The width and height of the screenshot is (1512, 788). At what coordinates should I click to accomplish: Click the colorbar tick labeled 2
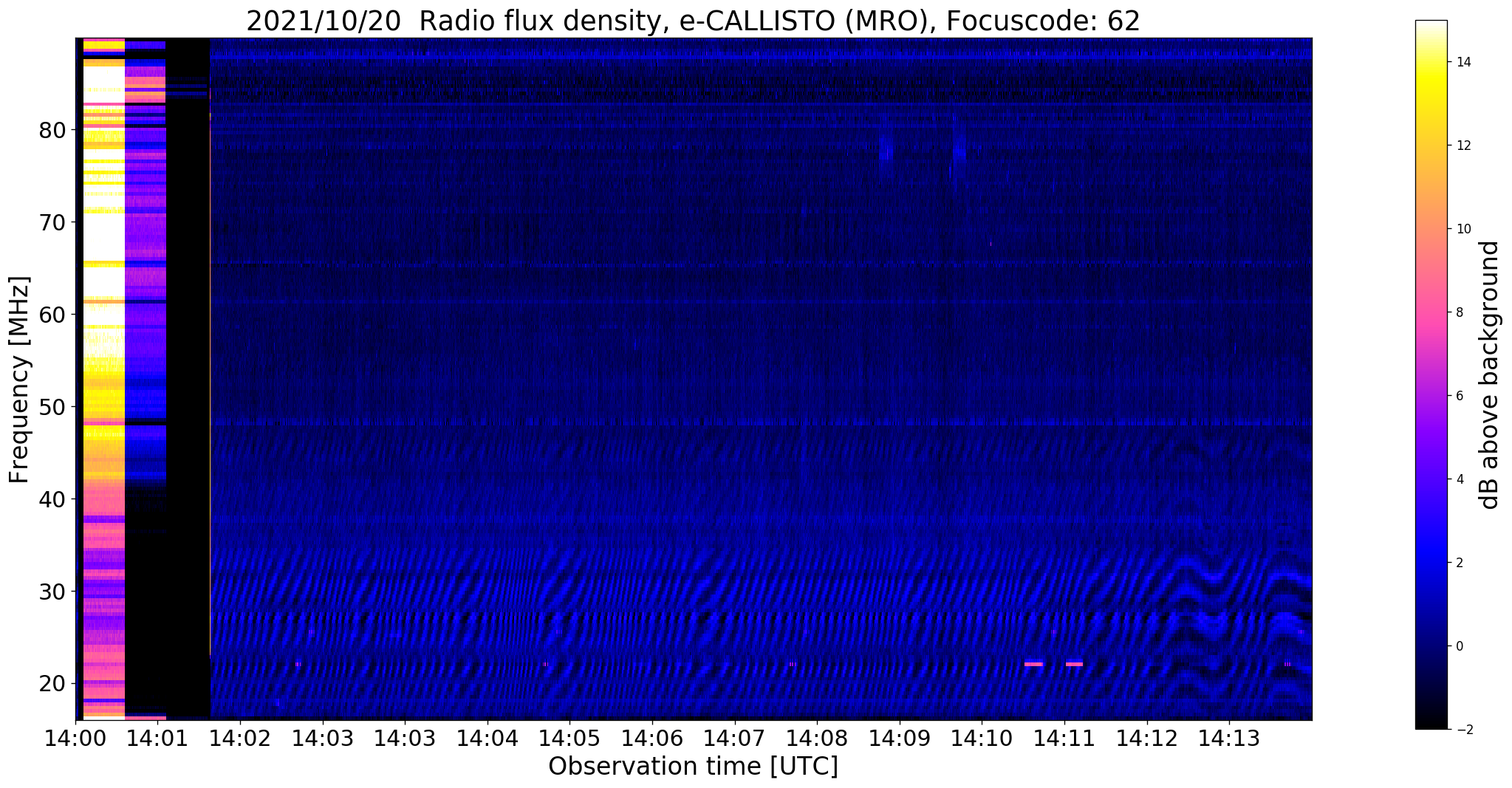click(x=1459, y=563)
